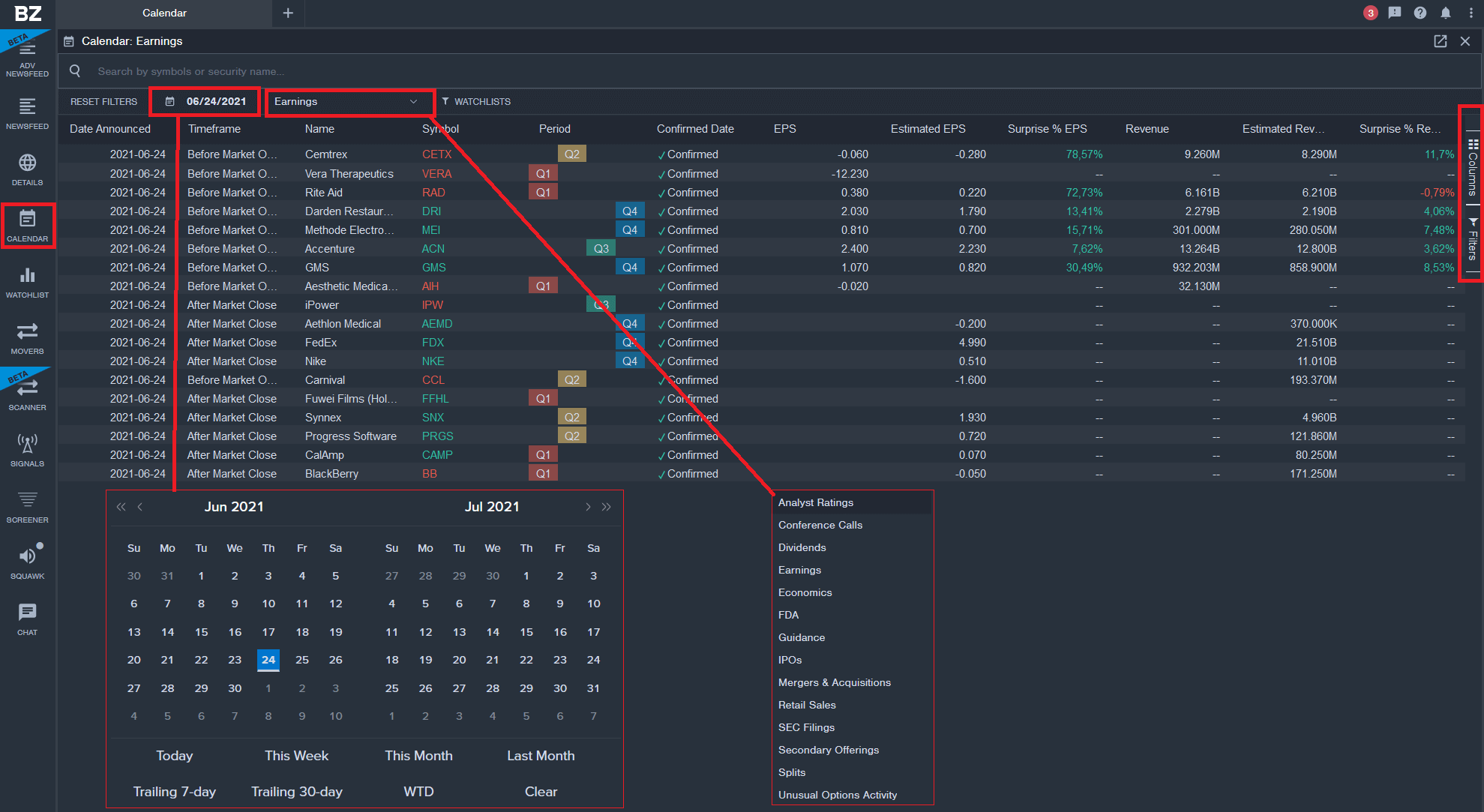
Task: Open the NKE symbol link
Action: (x=433, y=361)
